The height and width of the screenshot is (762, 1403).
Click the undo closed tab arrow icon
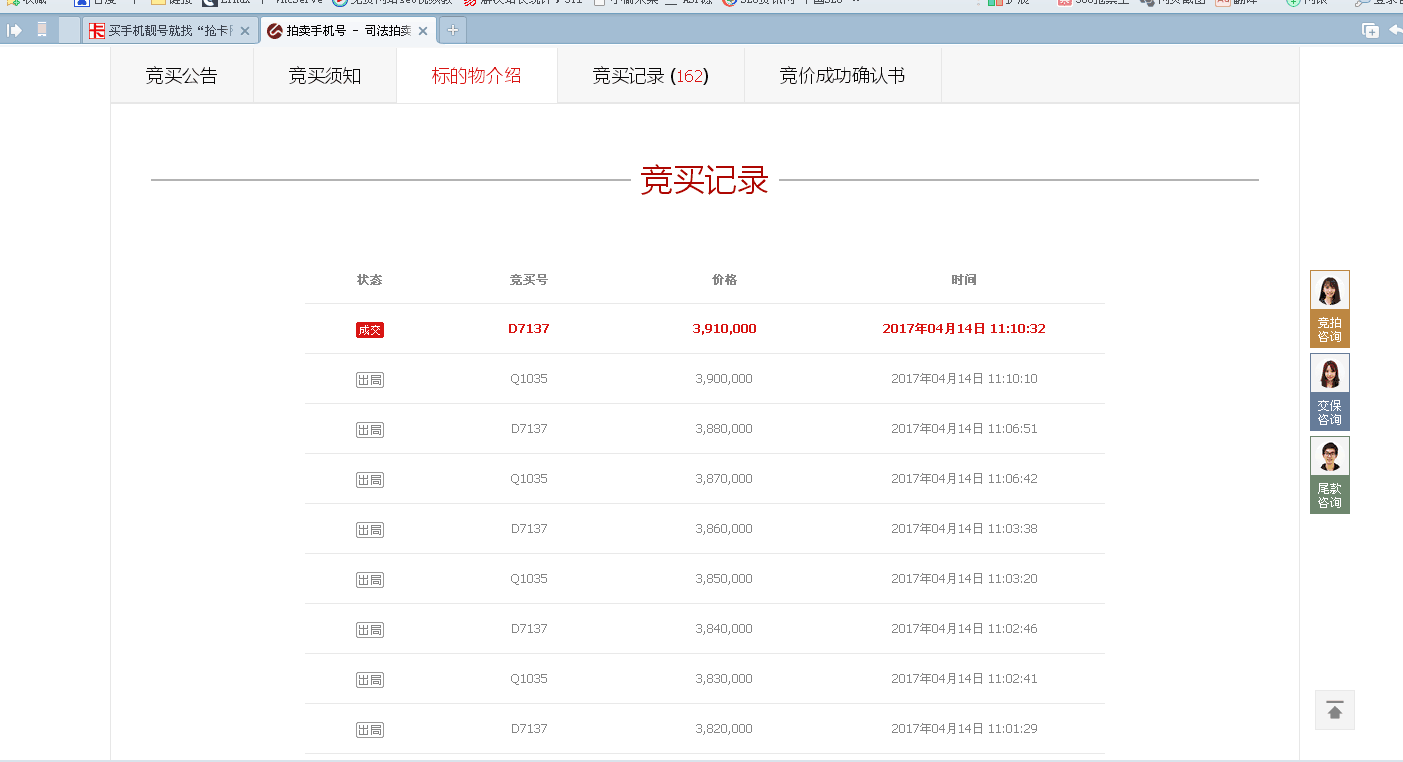1395,31
